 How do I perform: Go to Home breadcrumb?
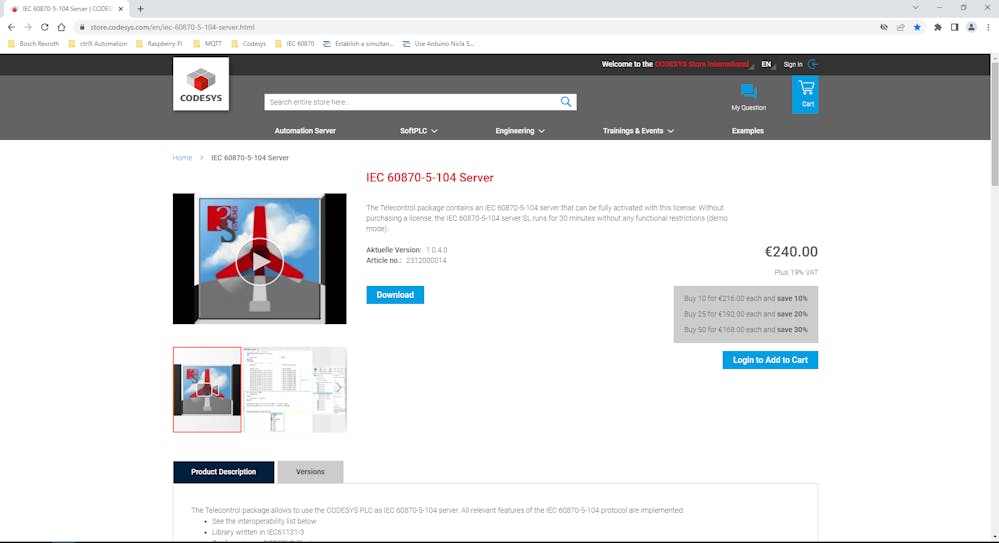pyautogui.click(x=182, y=157)
